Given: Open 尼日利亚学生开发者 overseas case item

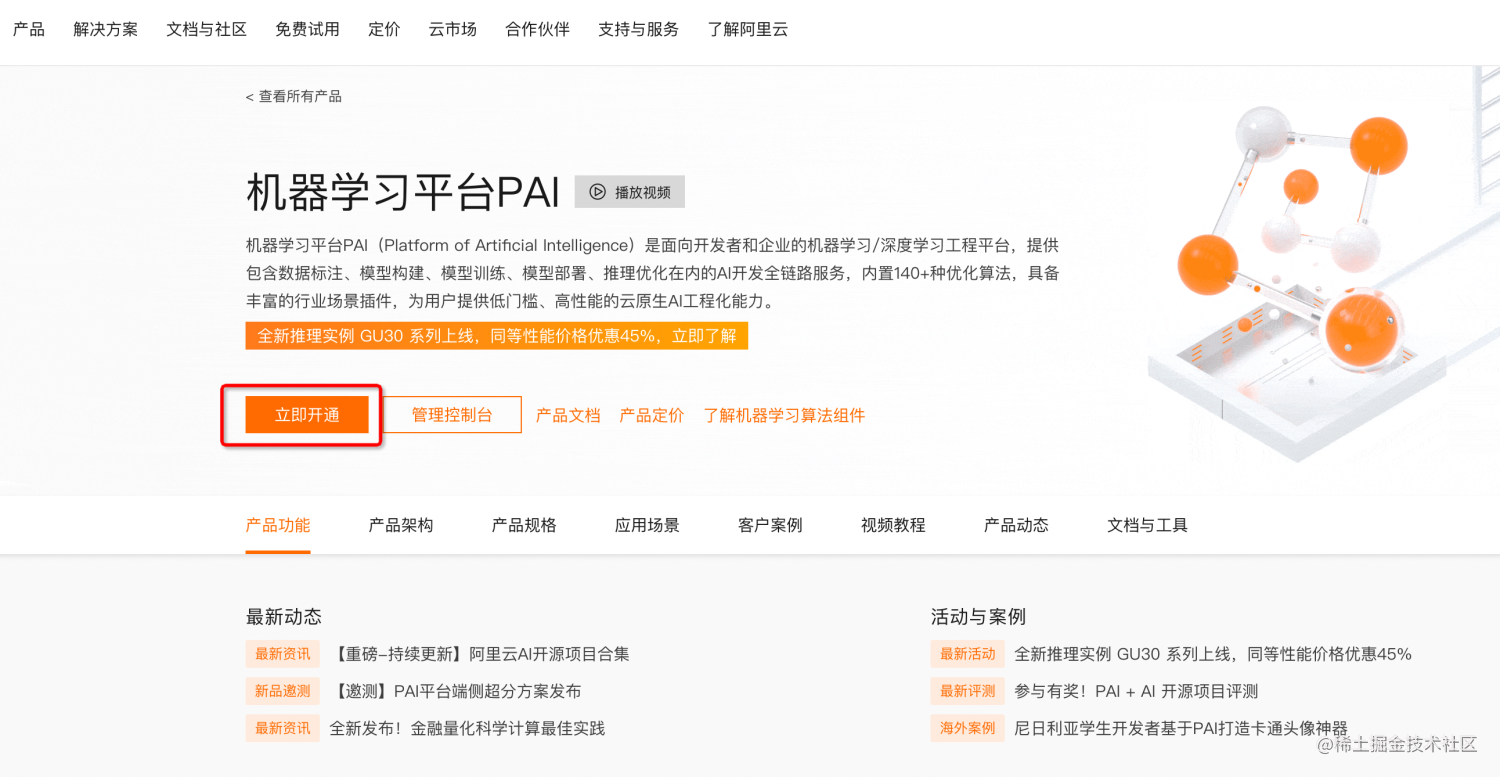Looking at the screenshot, I should [1181, 728].
